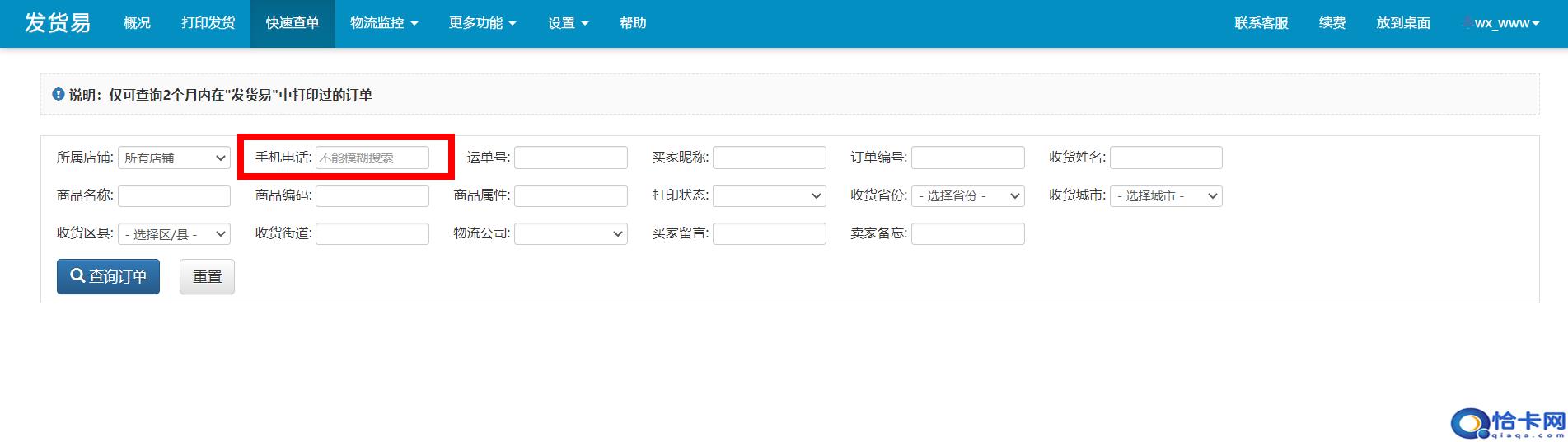Open the 所属店铺 dropdown

coord(174,158)
